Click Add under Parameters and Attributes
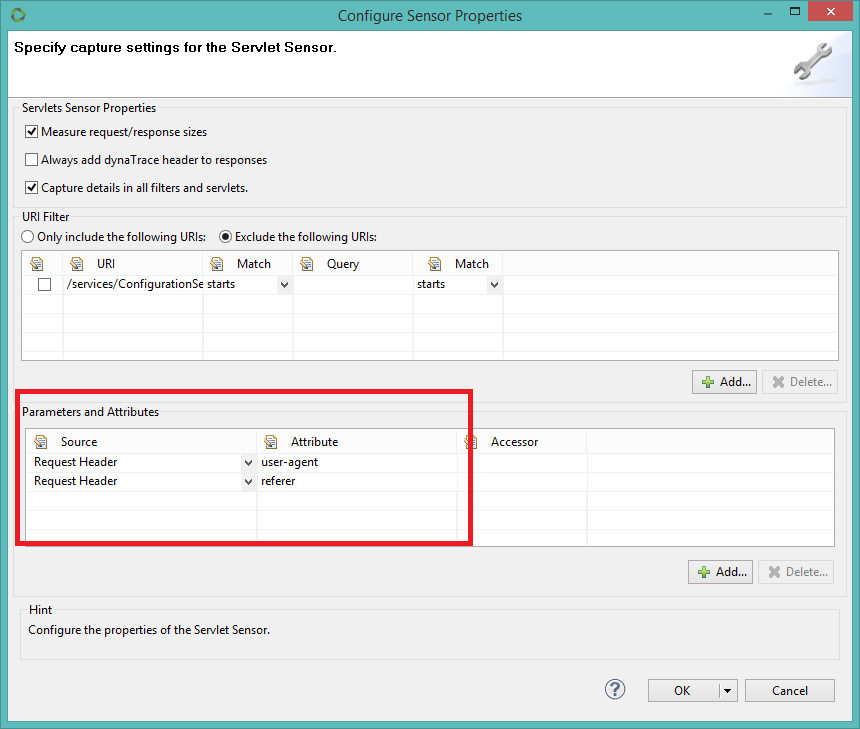Screen dimensions: 860x729 (720, 571)
